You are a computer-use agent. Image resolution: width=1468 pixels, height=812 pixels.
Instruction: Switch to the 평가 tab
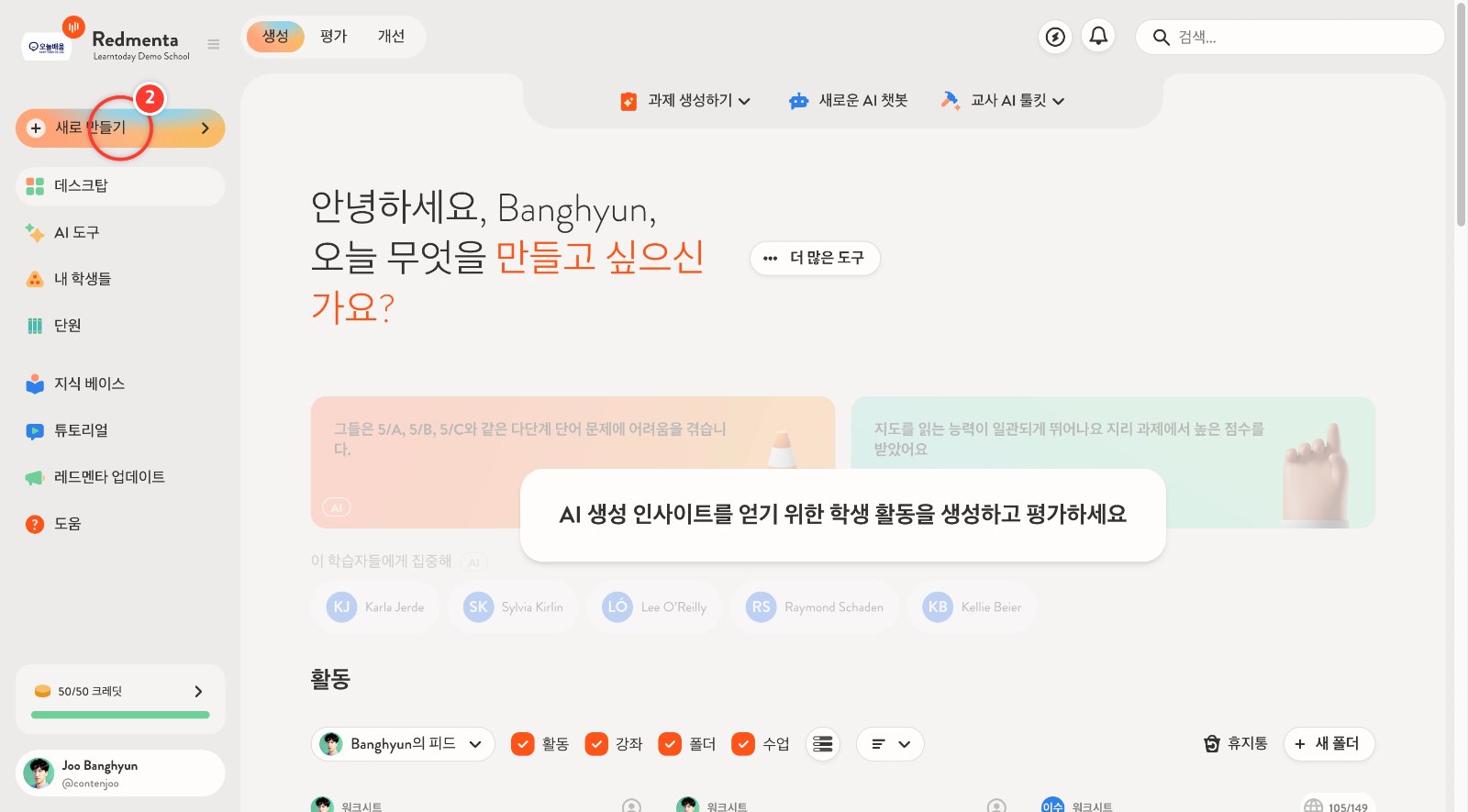click(x=333, y=37)
